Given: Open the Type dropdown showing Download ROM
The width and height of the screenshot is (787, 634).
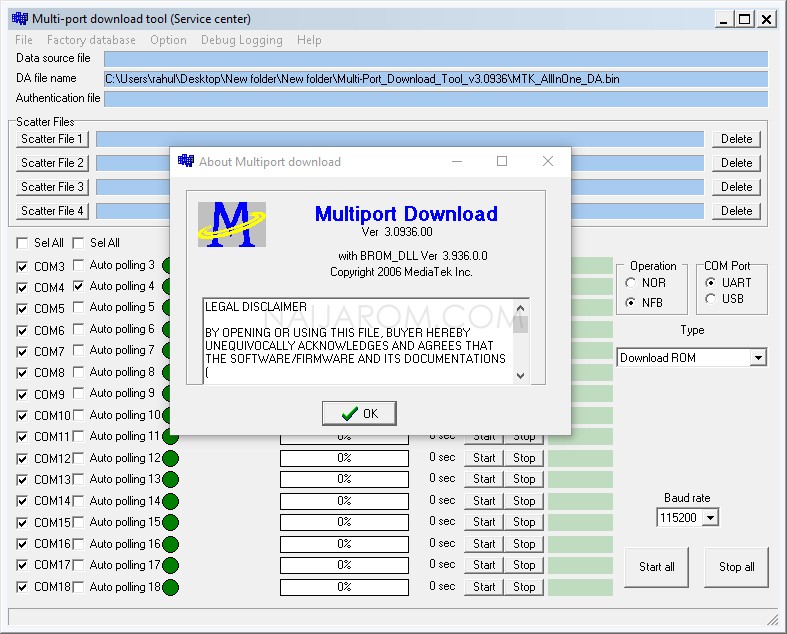Looking at the screenshot, I should (758, 358).
